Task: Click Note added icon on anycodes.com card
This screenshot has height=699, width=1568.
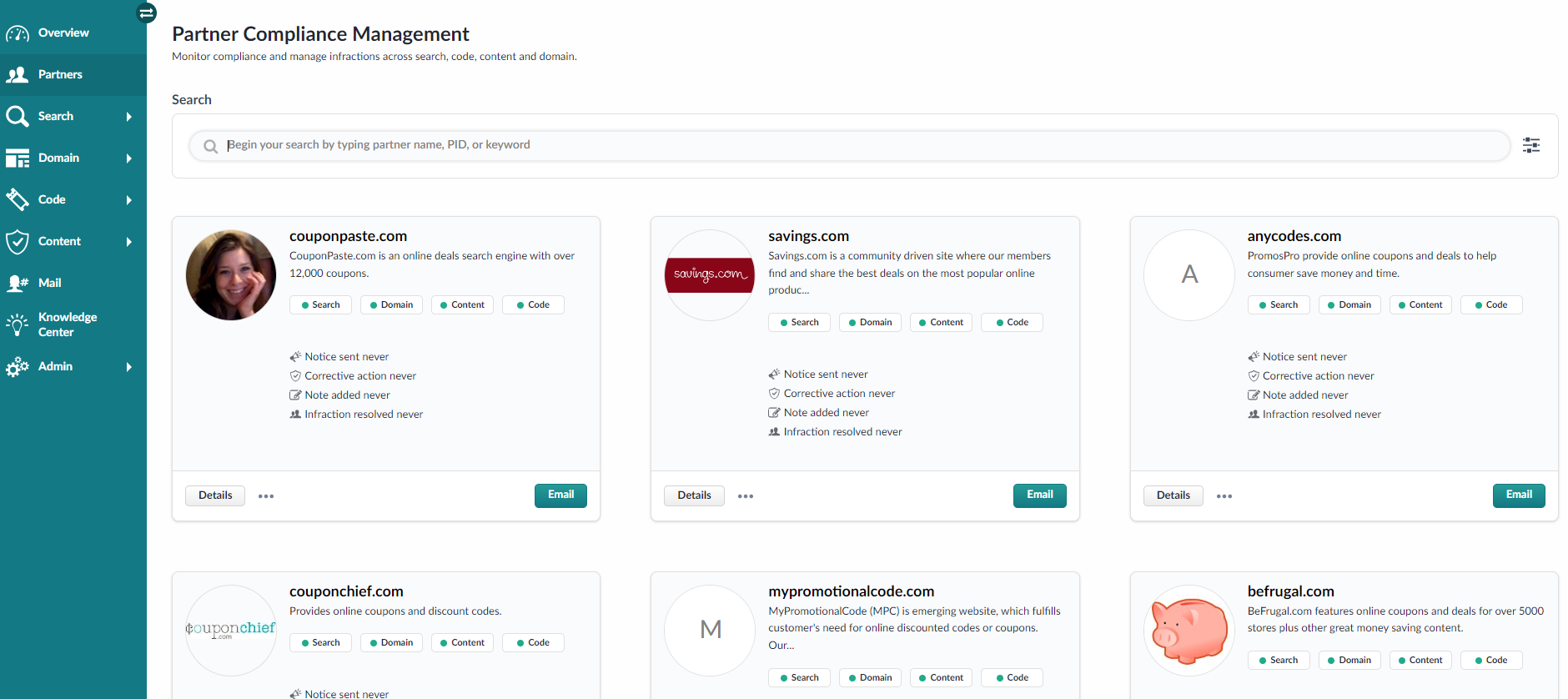Action: (1254, 395)
